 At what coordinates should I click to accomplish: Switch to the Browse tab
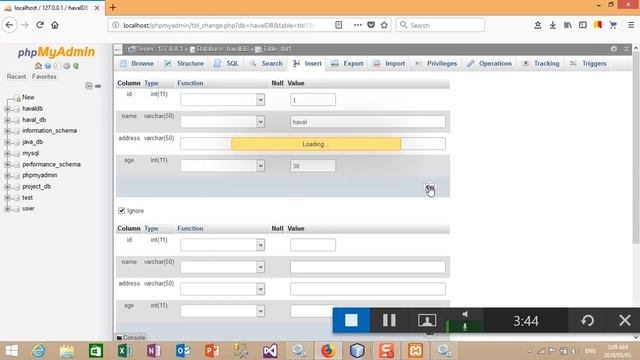pos(137,63)
